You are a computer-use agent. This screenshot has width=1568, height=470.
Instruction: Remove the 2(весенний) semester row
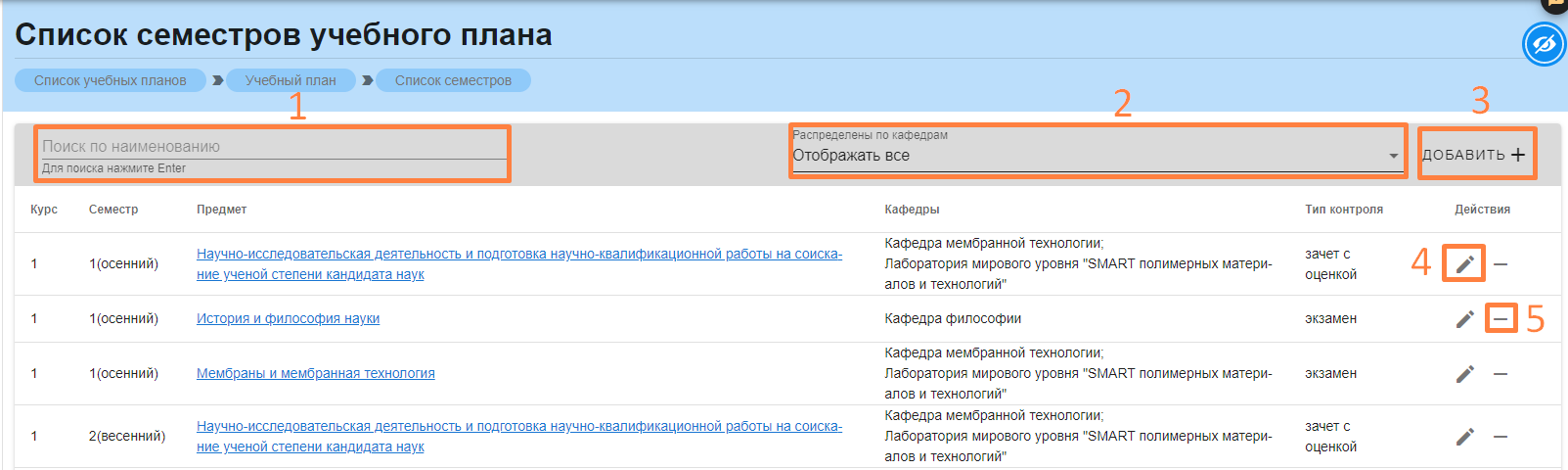tap(1501, 437)
